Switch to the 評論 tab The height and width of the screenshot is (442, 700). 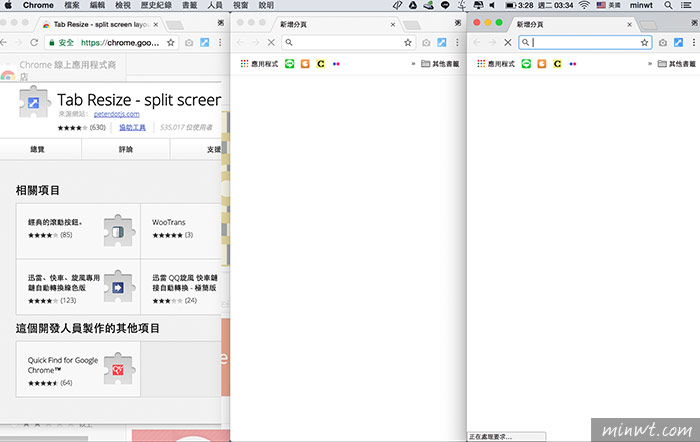pos(126,149)
